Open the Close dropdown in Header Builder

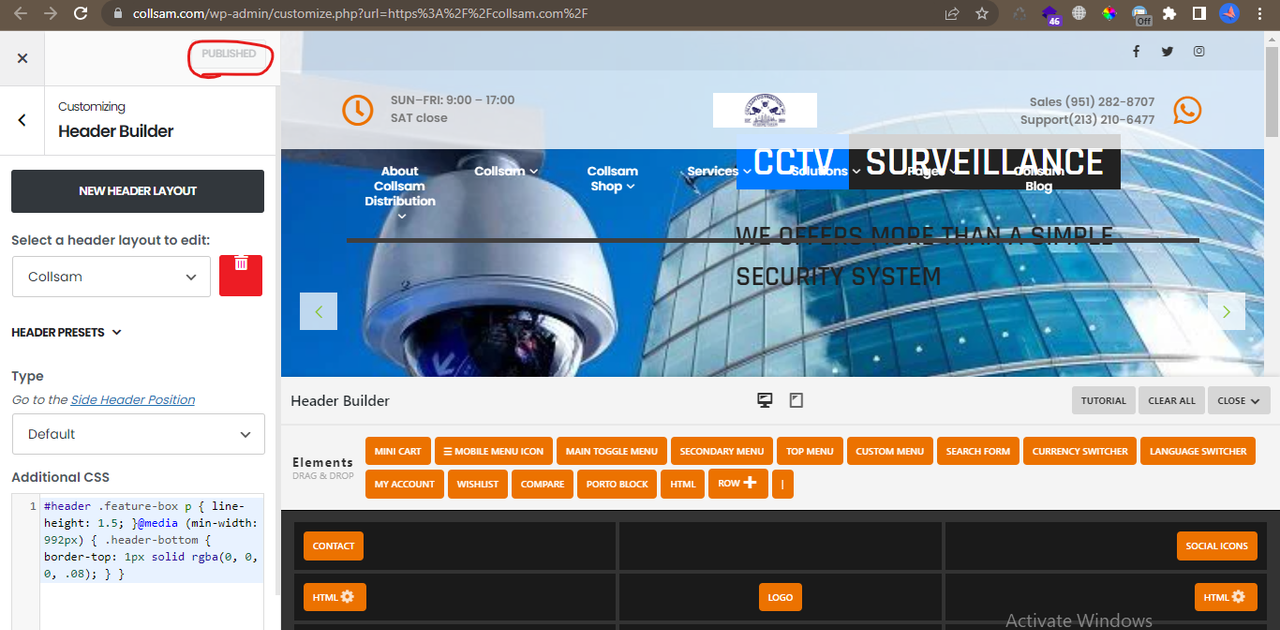tap(1239, 400)
